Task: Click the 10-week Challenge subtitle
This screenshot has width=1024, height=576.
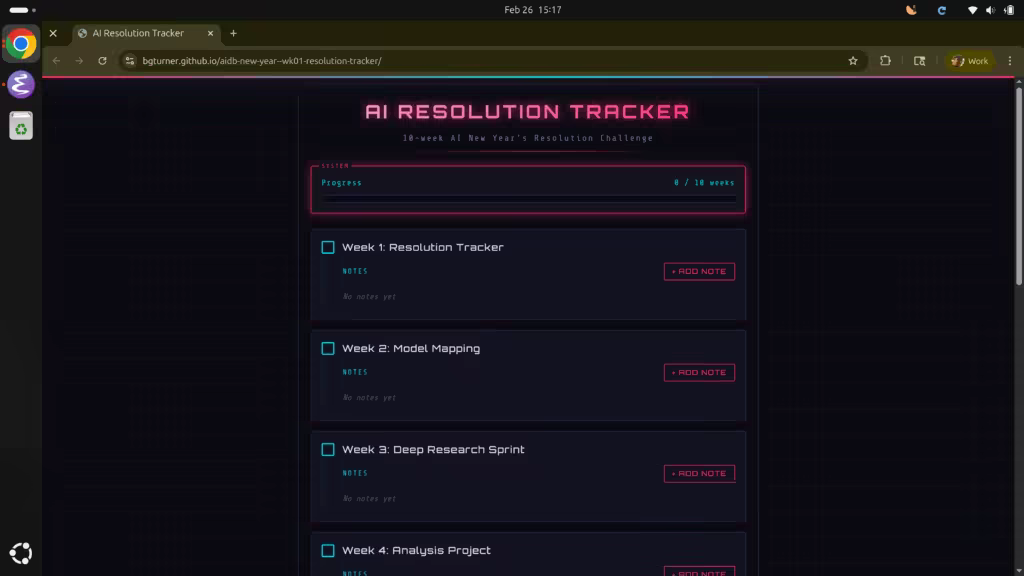Action: [x=528, y=138]
